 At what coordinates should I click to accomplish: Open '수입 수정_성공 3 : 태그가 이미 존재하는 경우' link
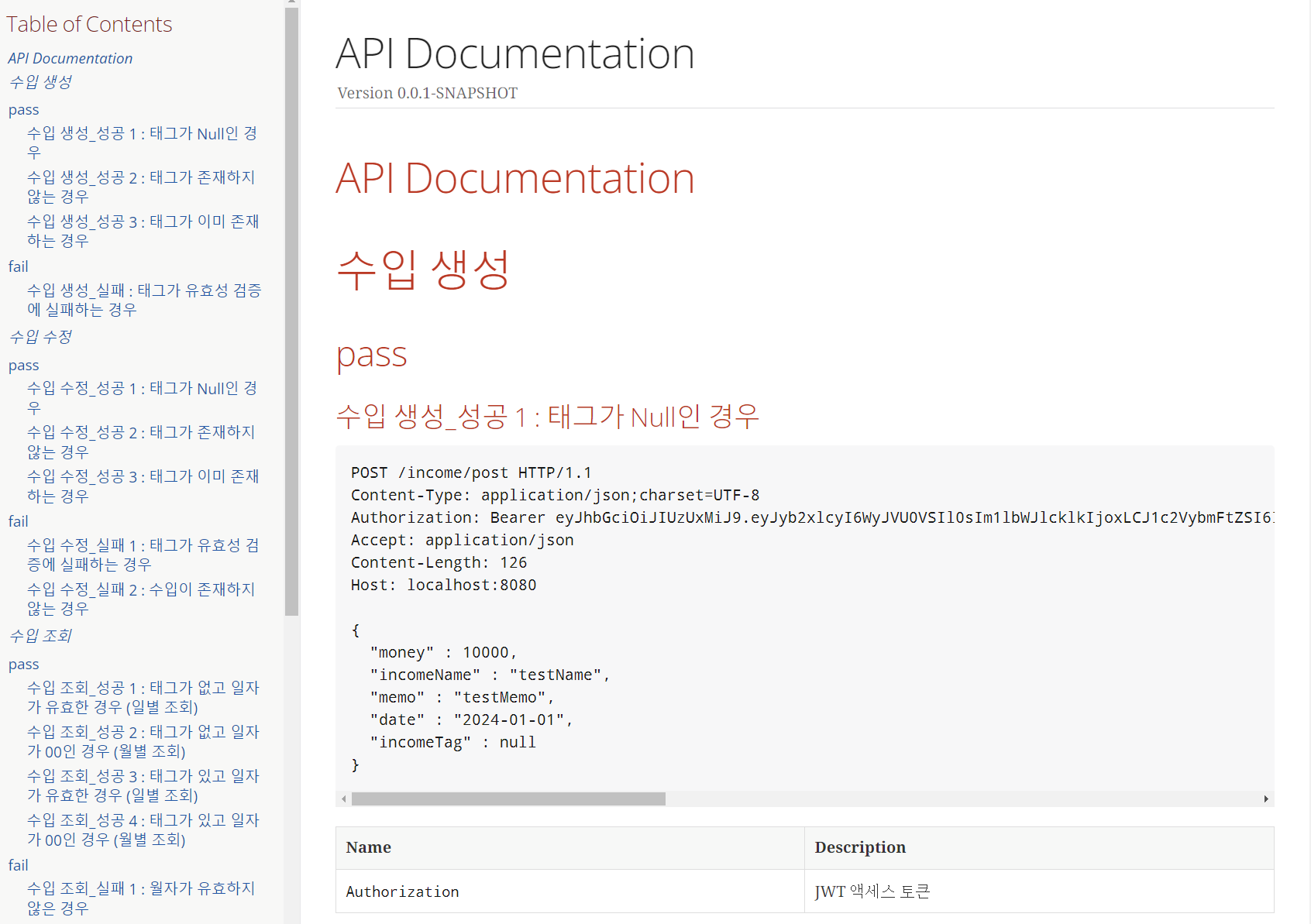[x=143, y=486]
